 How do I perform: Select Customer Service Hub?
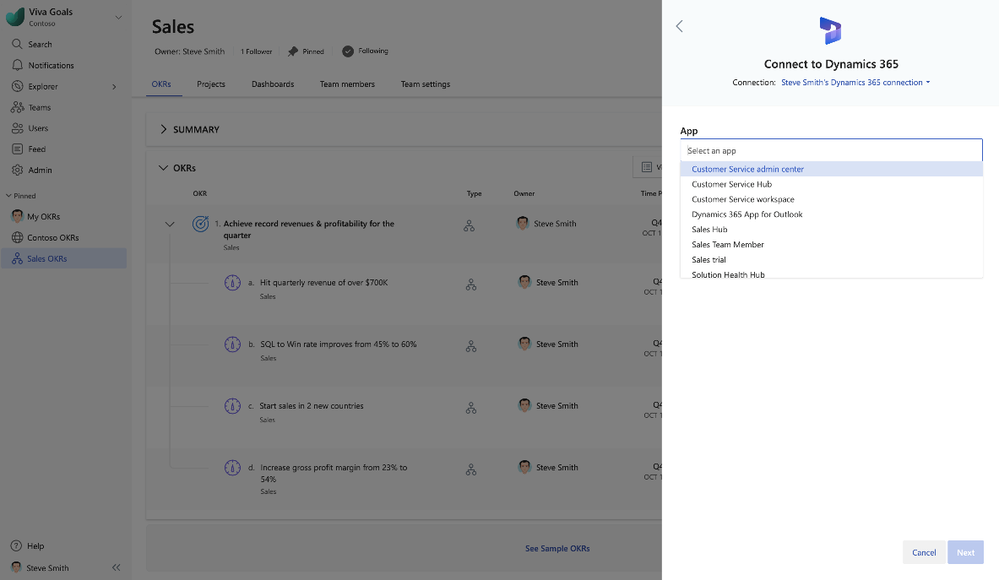tap(831, 184)
